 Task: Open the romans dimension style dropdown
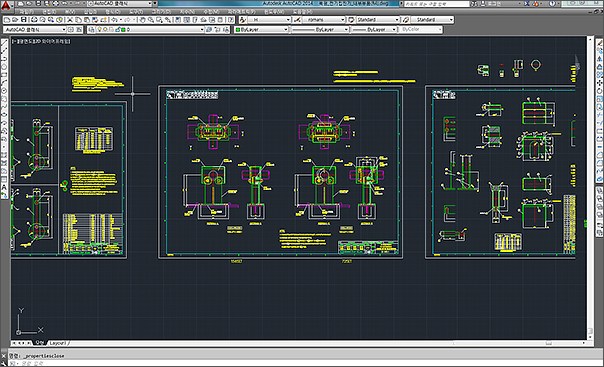click(323, 20)
